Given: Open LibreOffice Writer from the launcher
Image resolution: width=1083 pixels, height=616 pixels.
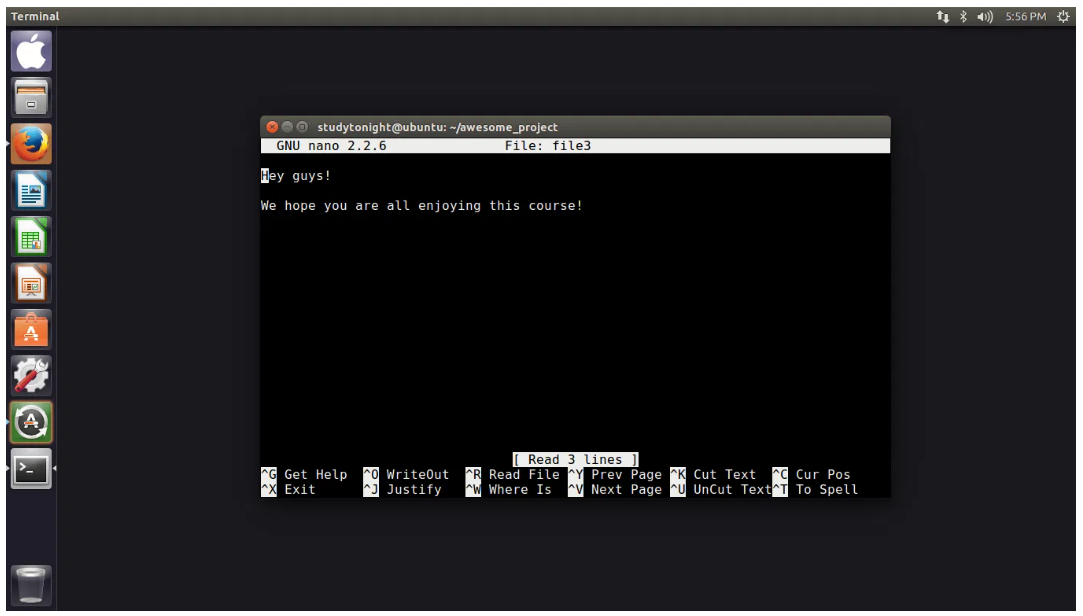Looking at the screenshot, I should [30, 191].
